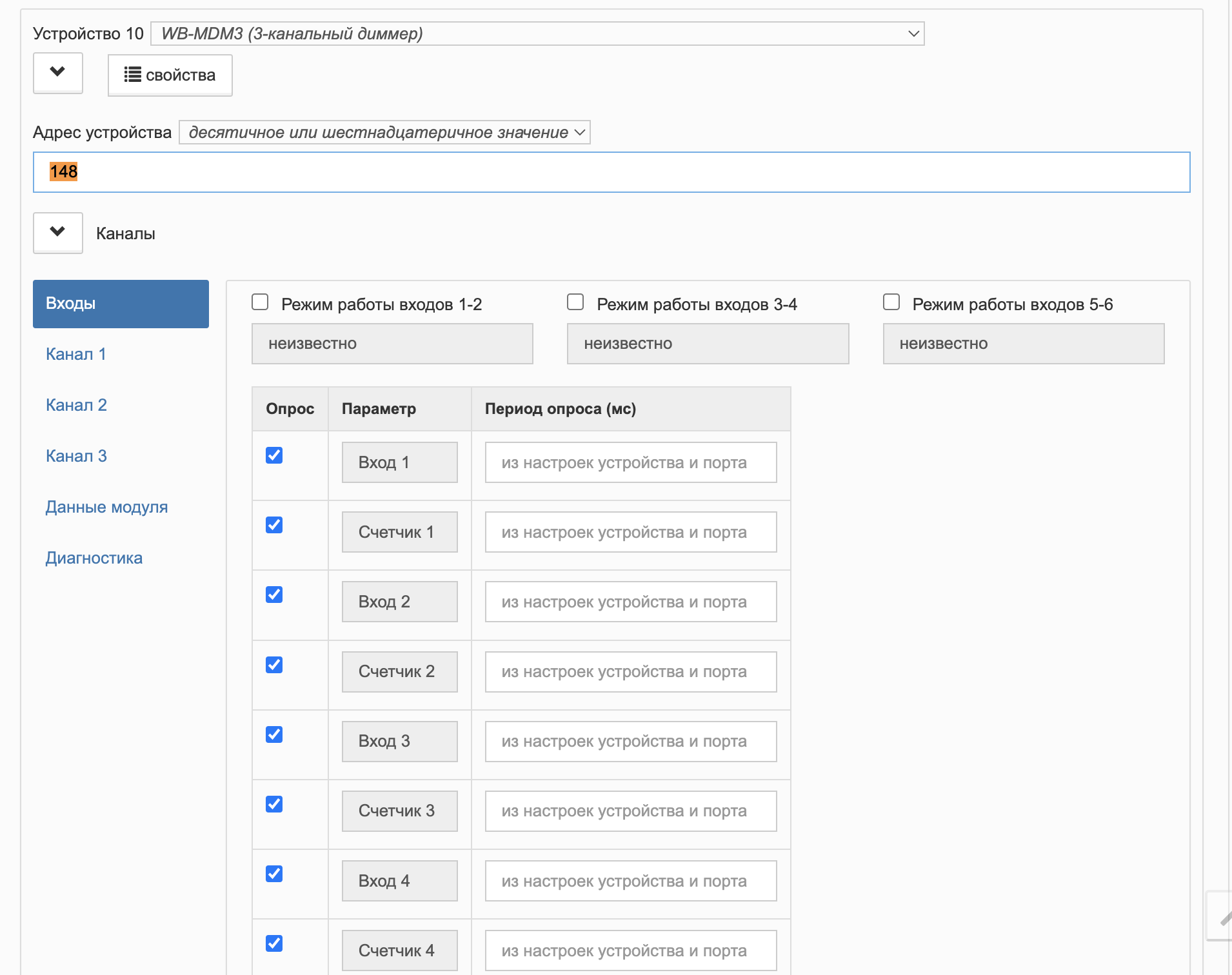Click polling period field for Счетчик 1
This screenshot has width=1232, height=975.
(x=631, y=533)
